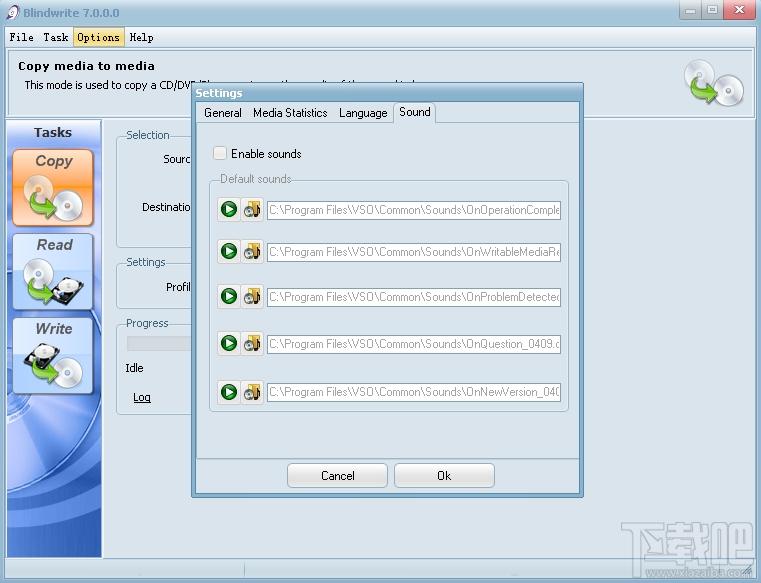Switch to the Language tab
The image size is (761, 583).
(x=363, y=113)
